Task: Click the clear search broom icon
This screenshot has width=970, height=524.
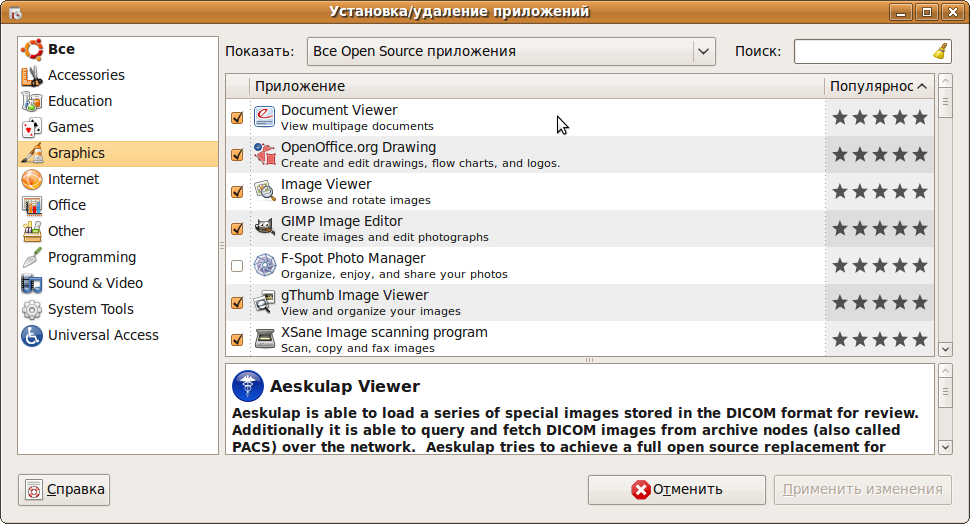Action: [939, 51]
